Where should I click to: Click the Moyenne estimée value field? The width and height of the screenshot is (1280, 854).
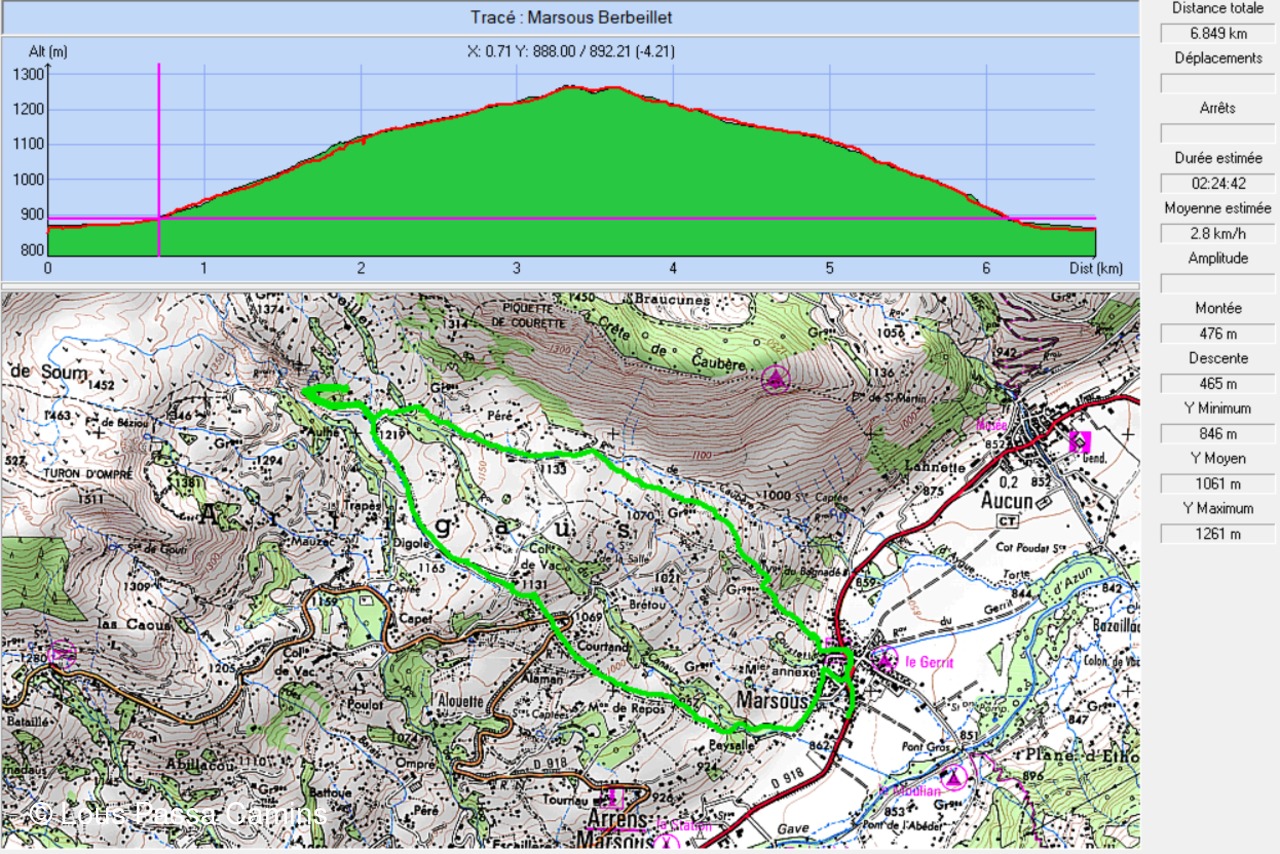tap(1217, 233)
